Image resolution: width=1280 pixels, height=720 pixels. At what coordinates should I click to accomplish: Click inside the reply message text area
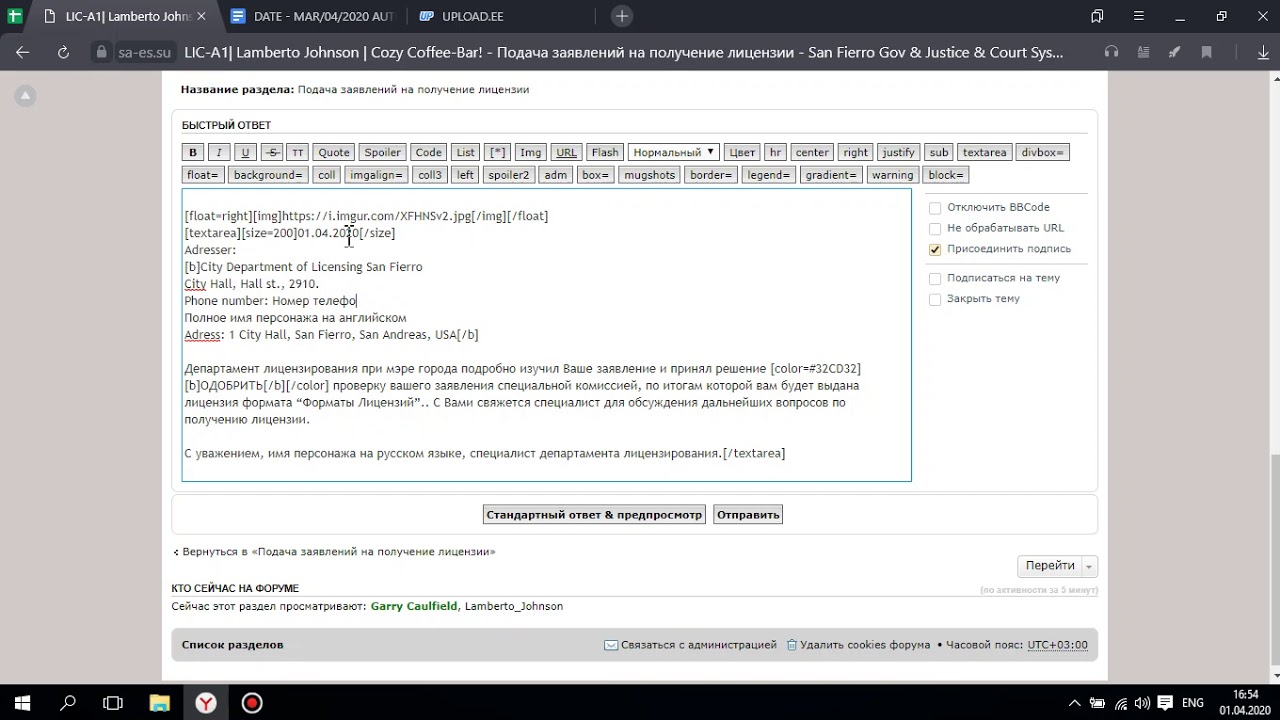coord(546,335)
